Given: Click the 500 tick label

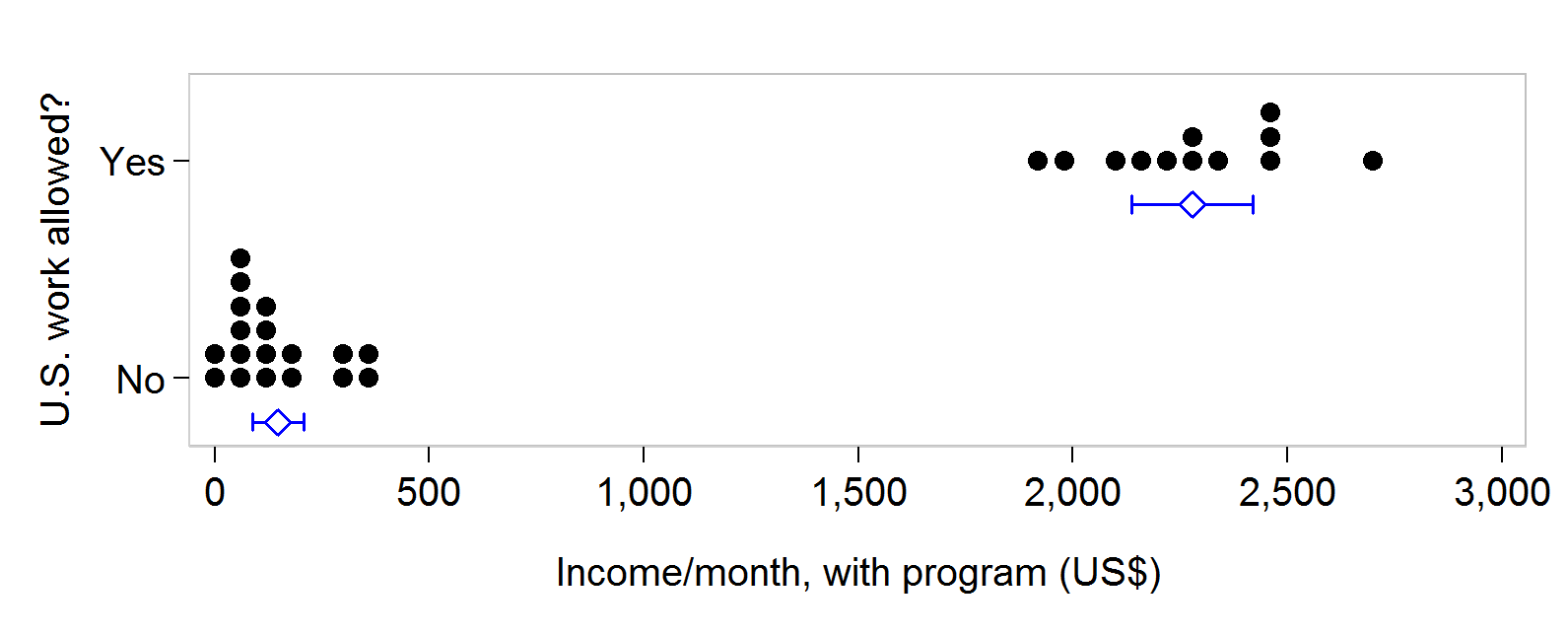Looking at the screenshot, I should [x=429, y=492].
